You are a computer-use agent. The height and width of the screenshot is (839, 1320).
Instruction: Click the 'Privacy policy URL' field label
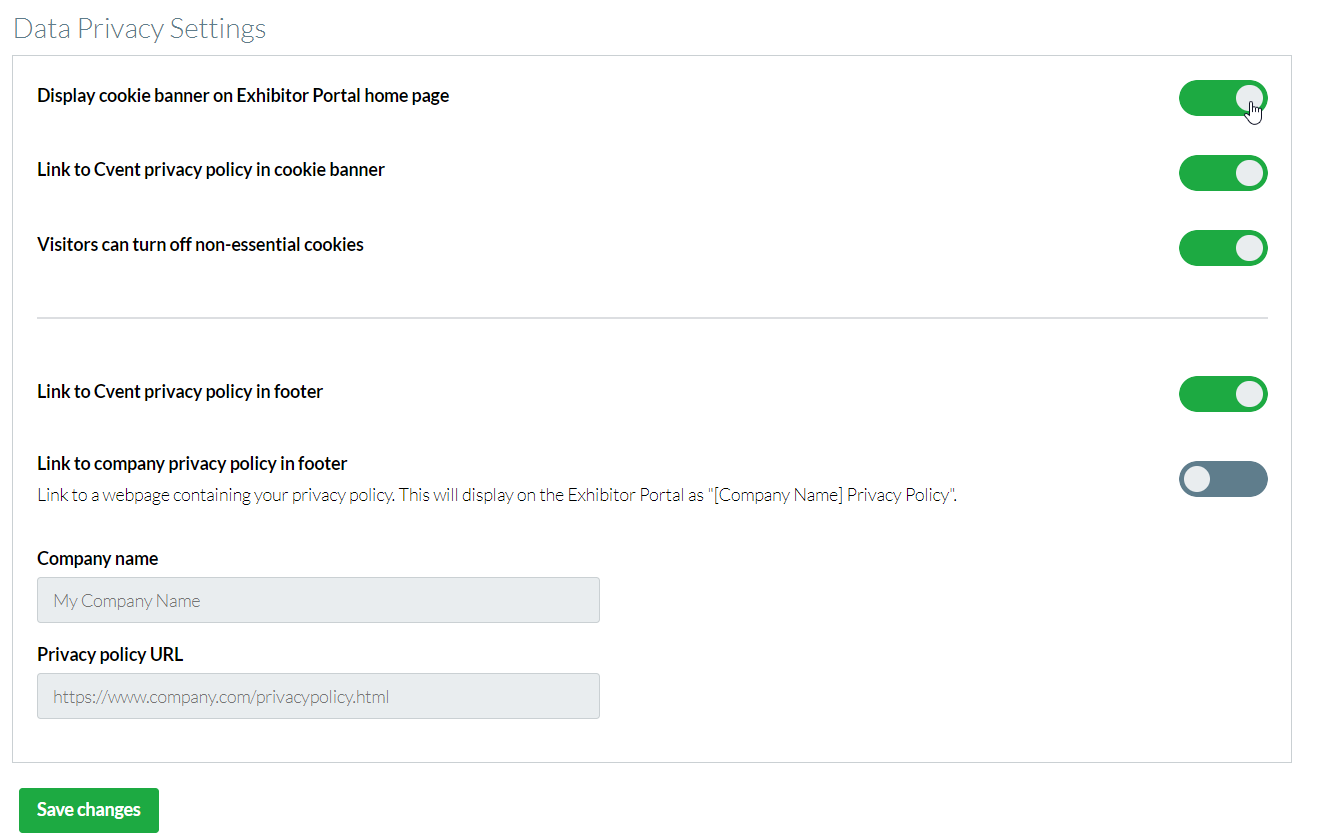tap(110, 655)
